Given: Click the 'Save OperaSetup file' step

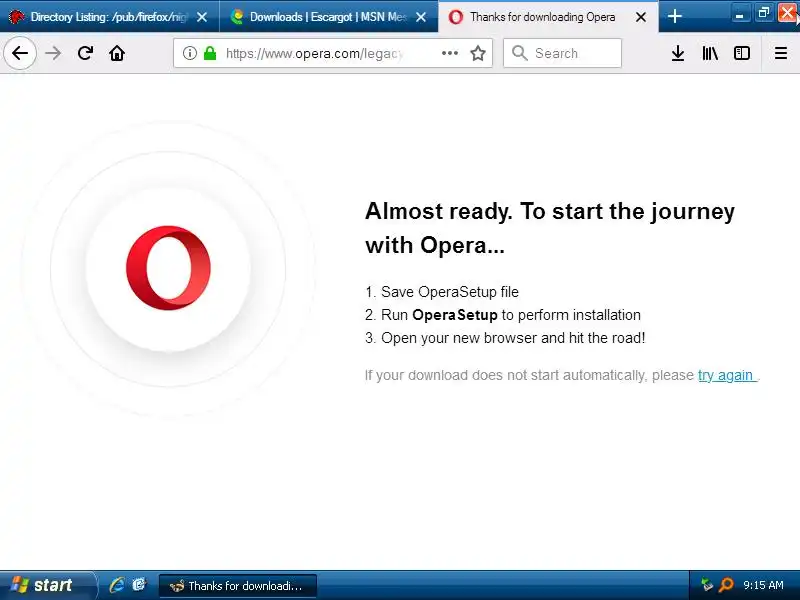Looking at the screenshot, I should point(449,292).
